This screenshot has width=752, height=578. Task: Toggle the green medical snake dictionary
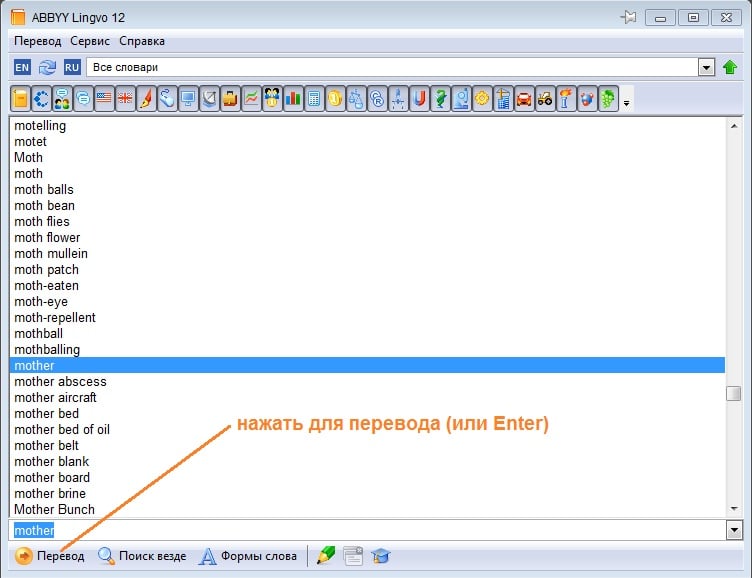coord(440,99)
